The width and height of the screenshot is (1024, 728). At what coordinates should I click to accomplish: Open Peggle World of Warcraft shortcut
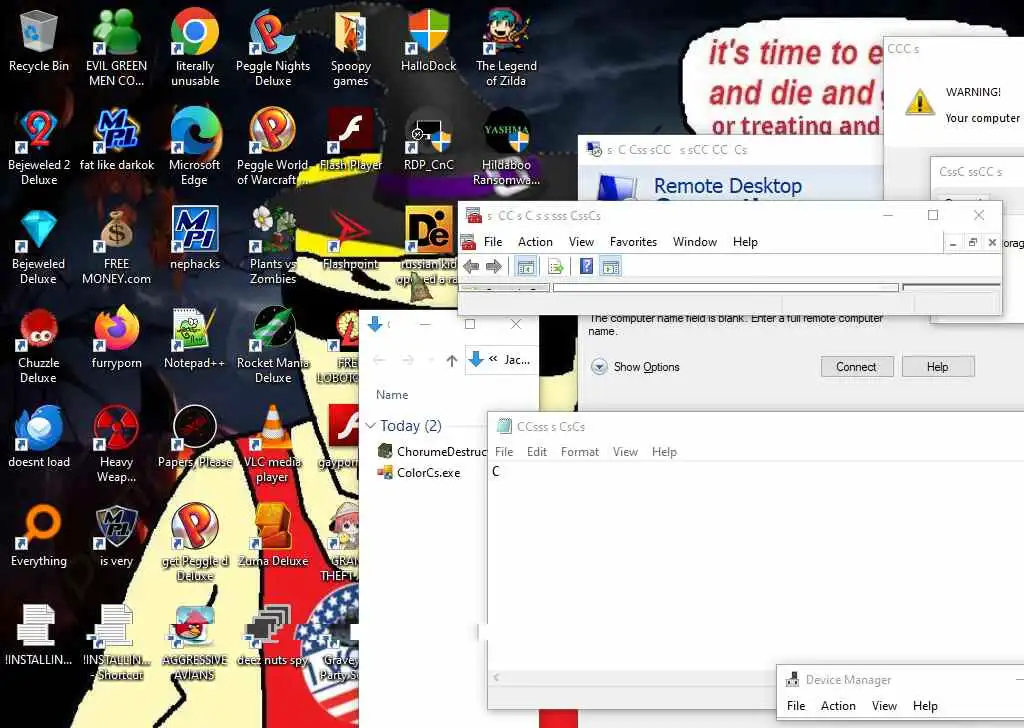pyautogui.click(x=273, y=146)
